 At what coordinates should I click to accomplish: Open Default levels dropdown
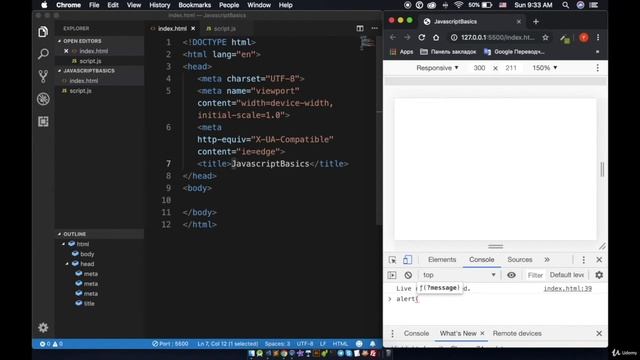coord(567,275)
